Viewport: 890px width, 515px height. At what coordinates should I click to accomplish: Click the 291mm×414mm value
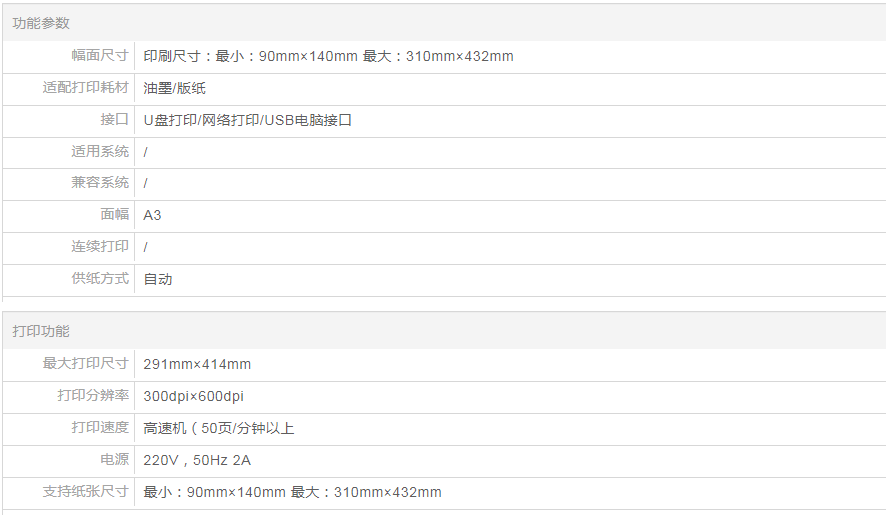[x=197, y=364]
